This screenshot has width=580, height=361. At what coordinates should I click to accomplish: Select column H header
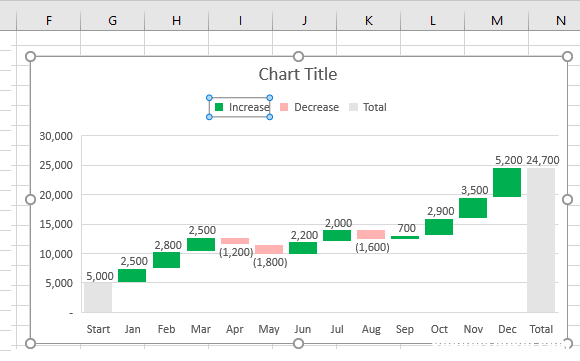(176, 20)
